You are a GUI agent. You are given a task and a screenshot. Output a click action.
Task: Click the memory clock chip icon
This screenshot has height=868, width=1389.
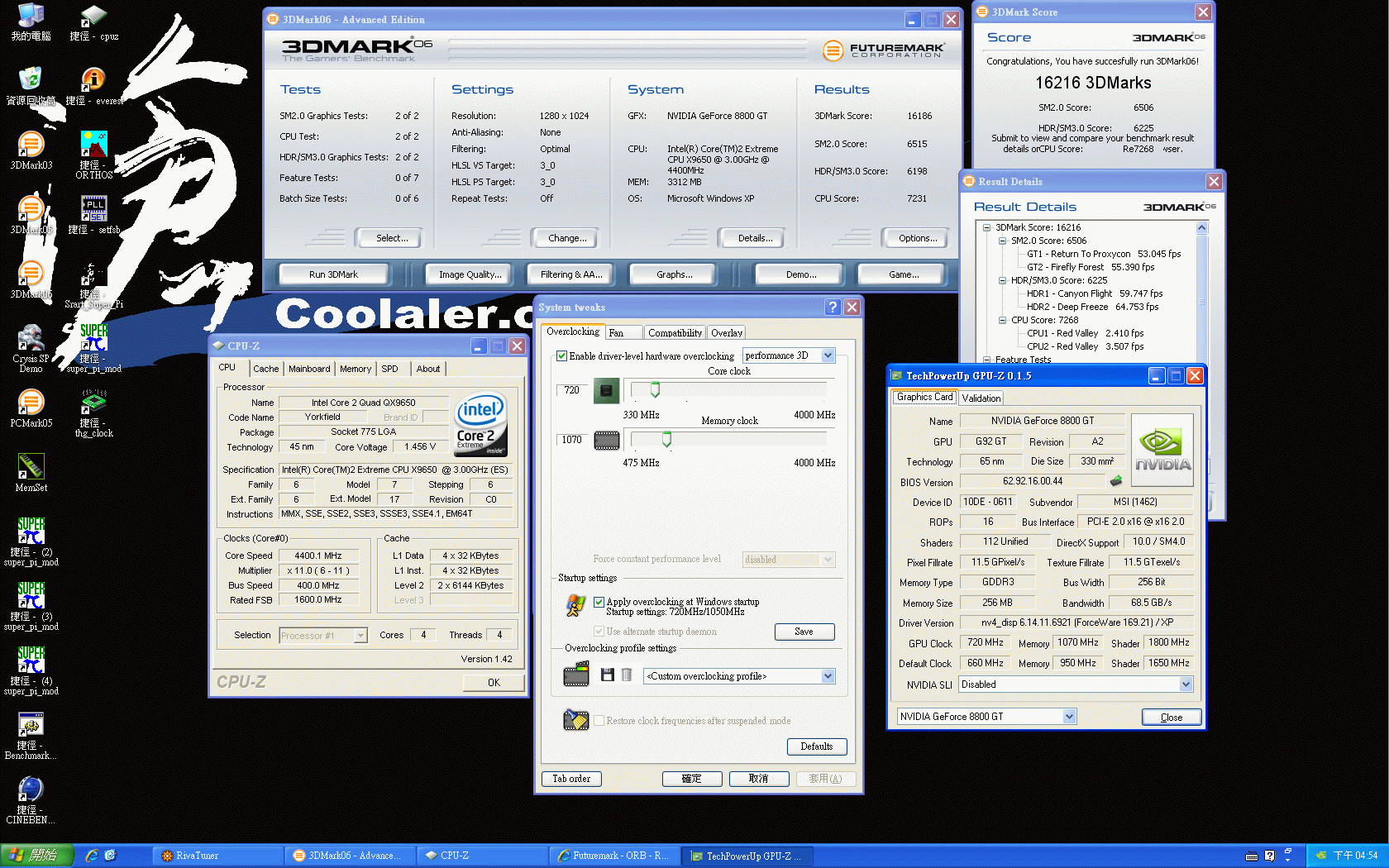pos(607,441)
